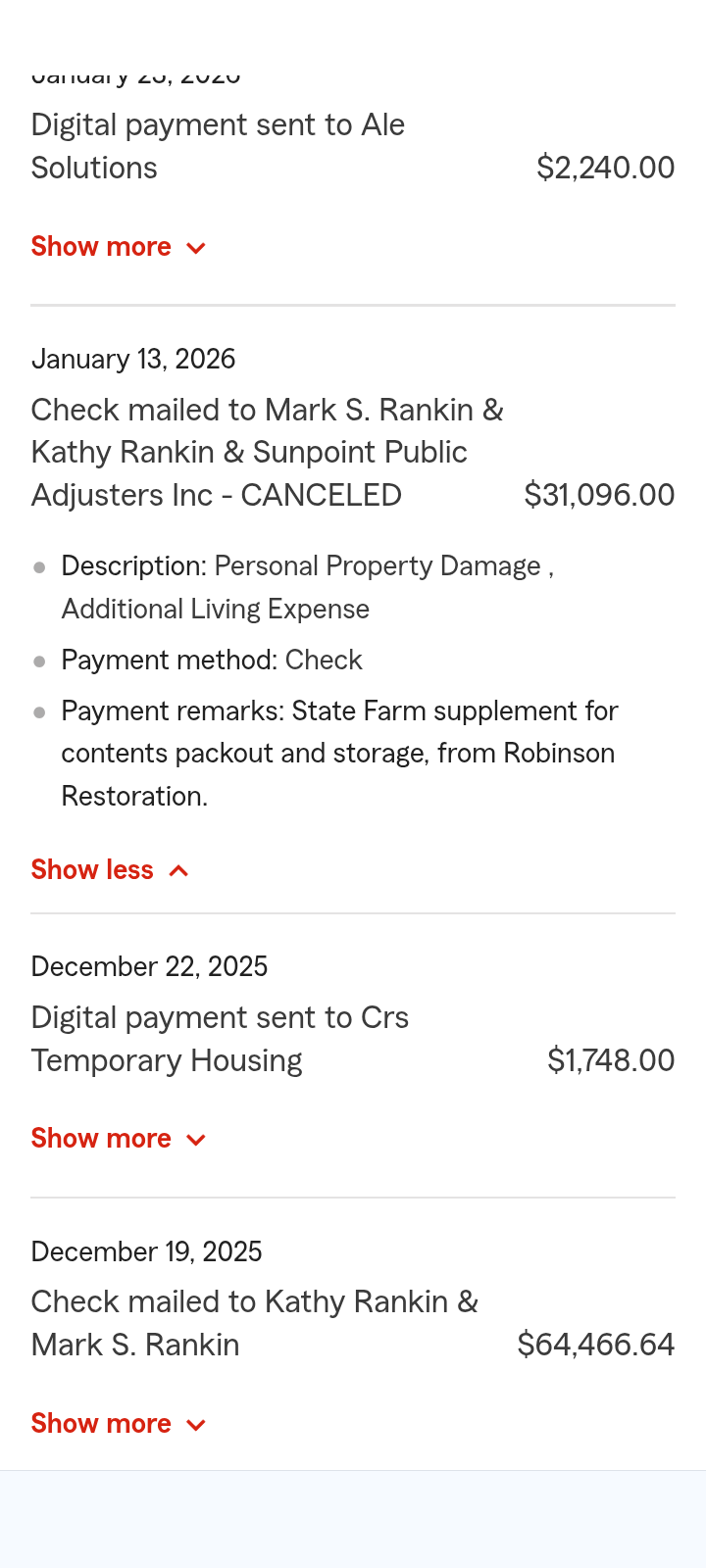Select Digital payment sent to Ale Solutions title

click(x=218, y=146)
